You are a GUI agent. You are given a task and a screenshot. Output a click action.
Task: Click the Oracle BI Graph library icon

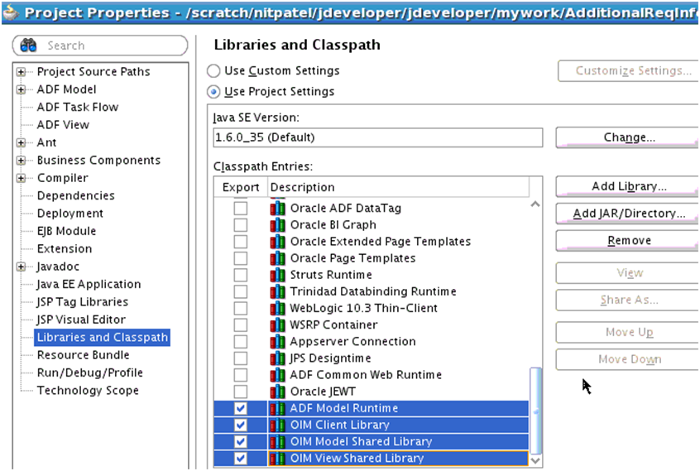[277, 225]
